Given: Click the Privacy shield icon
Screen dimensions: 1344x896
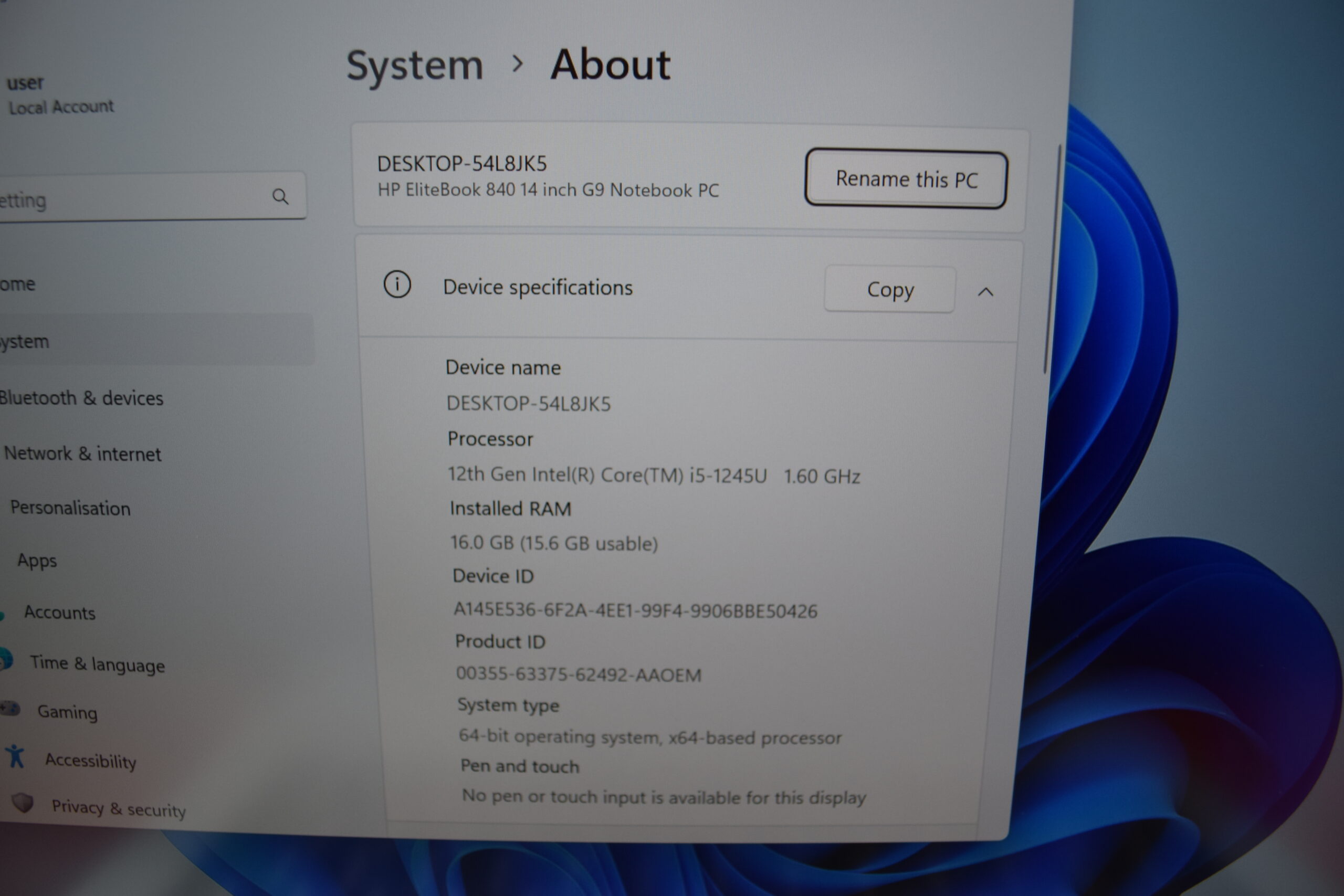Looking at the screenshot, I should 23,802.
